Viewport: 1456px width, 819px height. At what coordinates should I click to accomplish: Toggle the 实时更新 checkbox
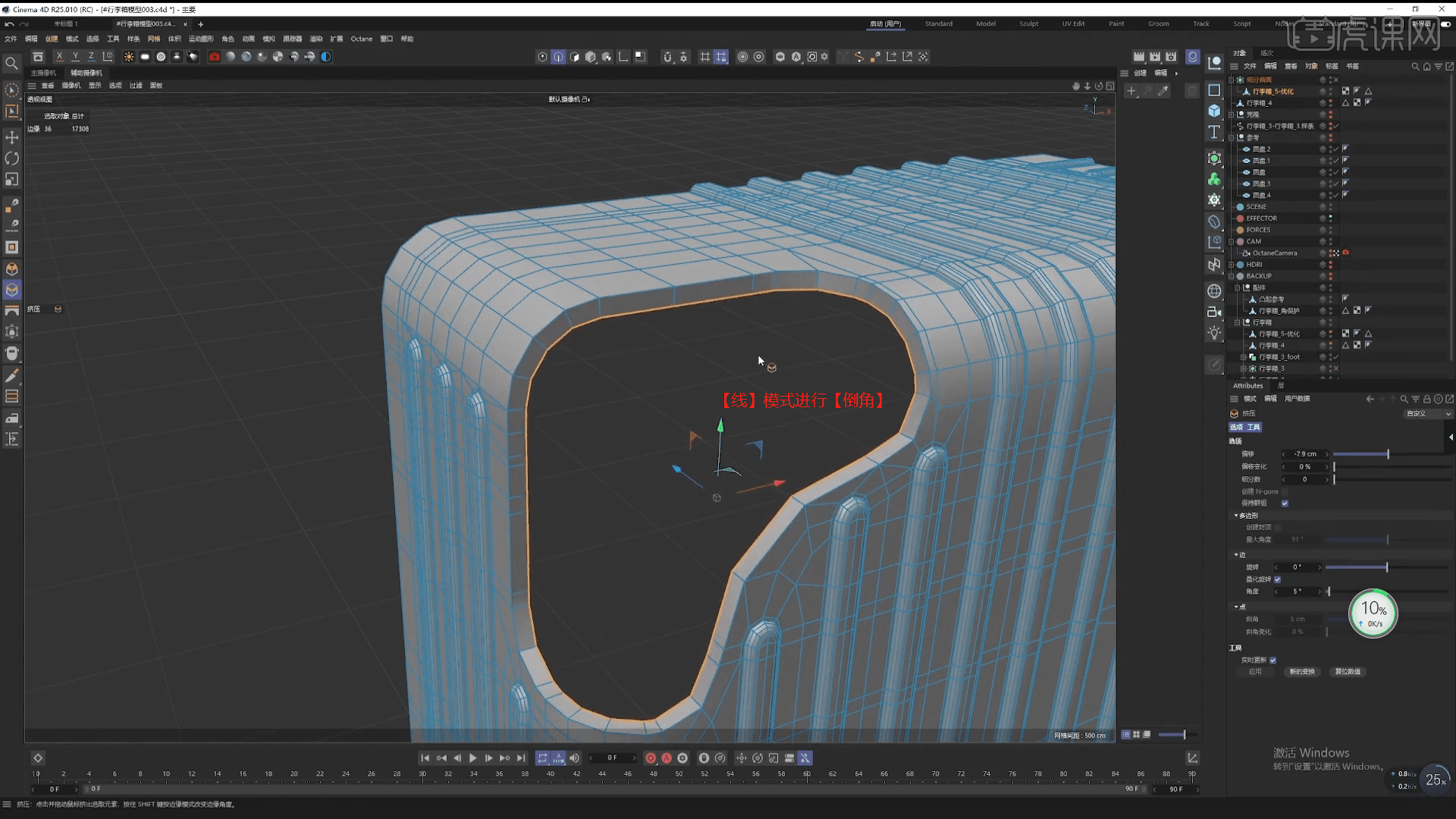click(x=1273, y=661)
